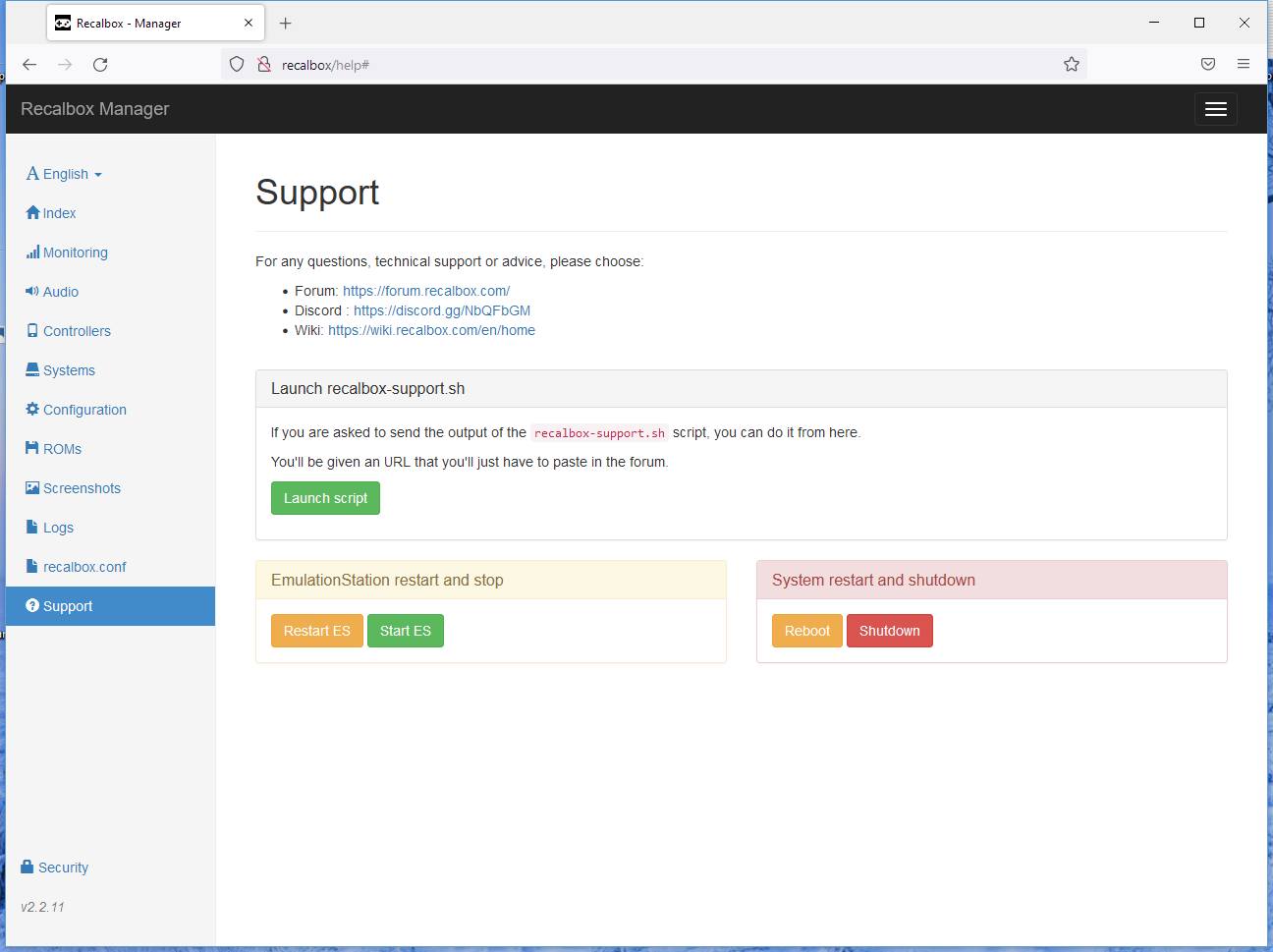Viewport: 1273px width, 952px height.
Task: Click the Launch recalbox-support.sh panel header
Action: tap(742, 389)
